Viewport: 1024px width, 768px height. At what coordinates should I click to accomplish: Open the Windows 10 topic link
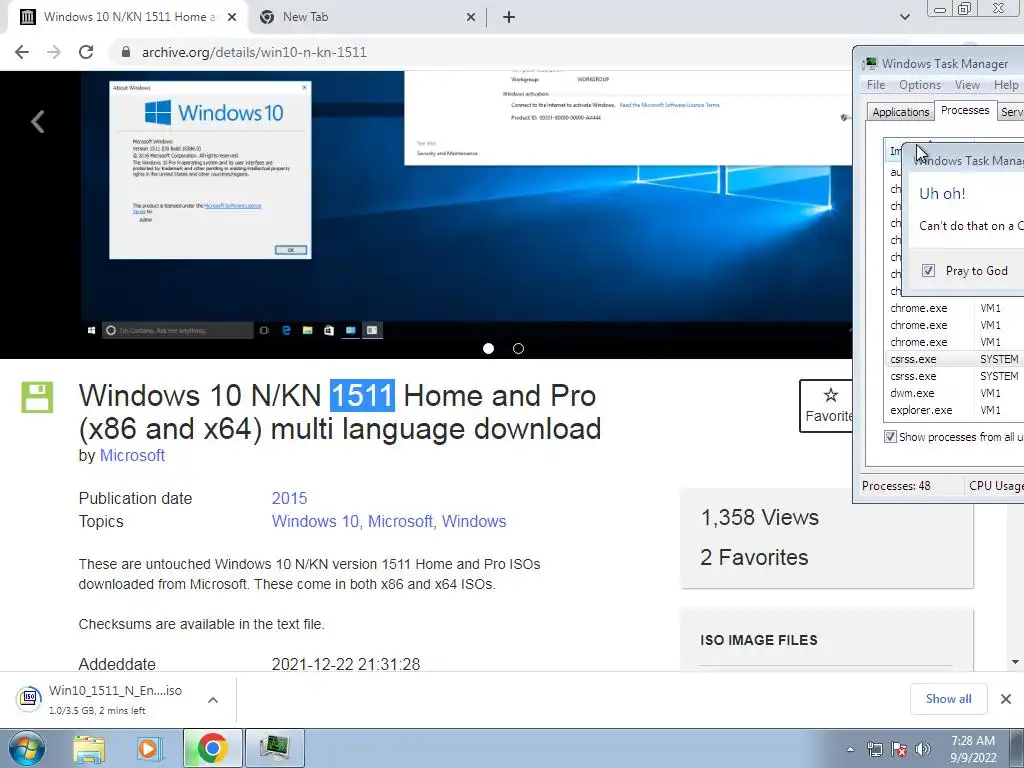click(315, 521)
